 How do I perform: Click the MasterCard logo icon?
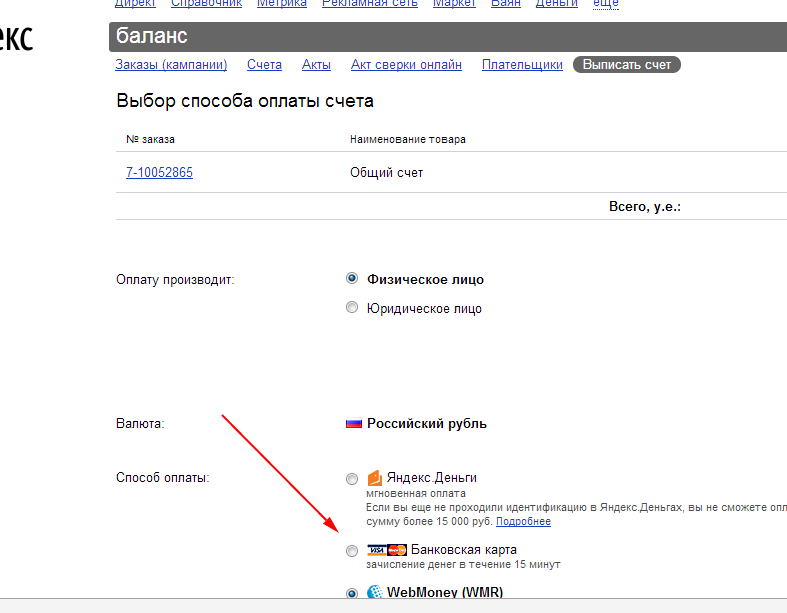point(397,550)
